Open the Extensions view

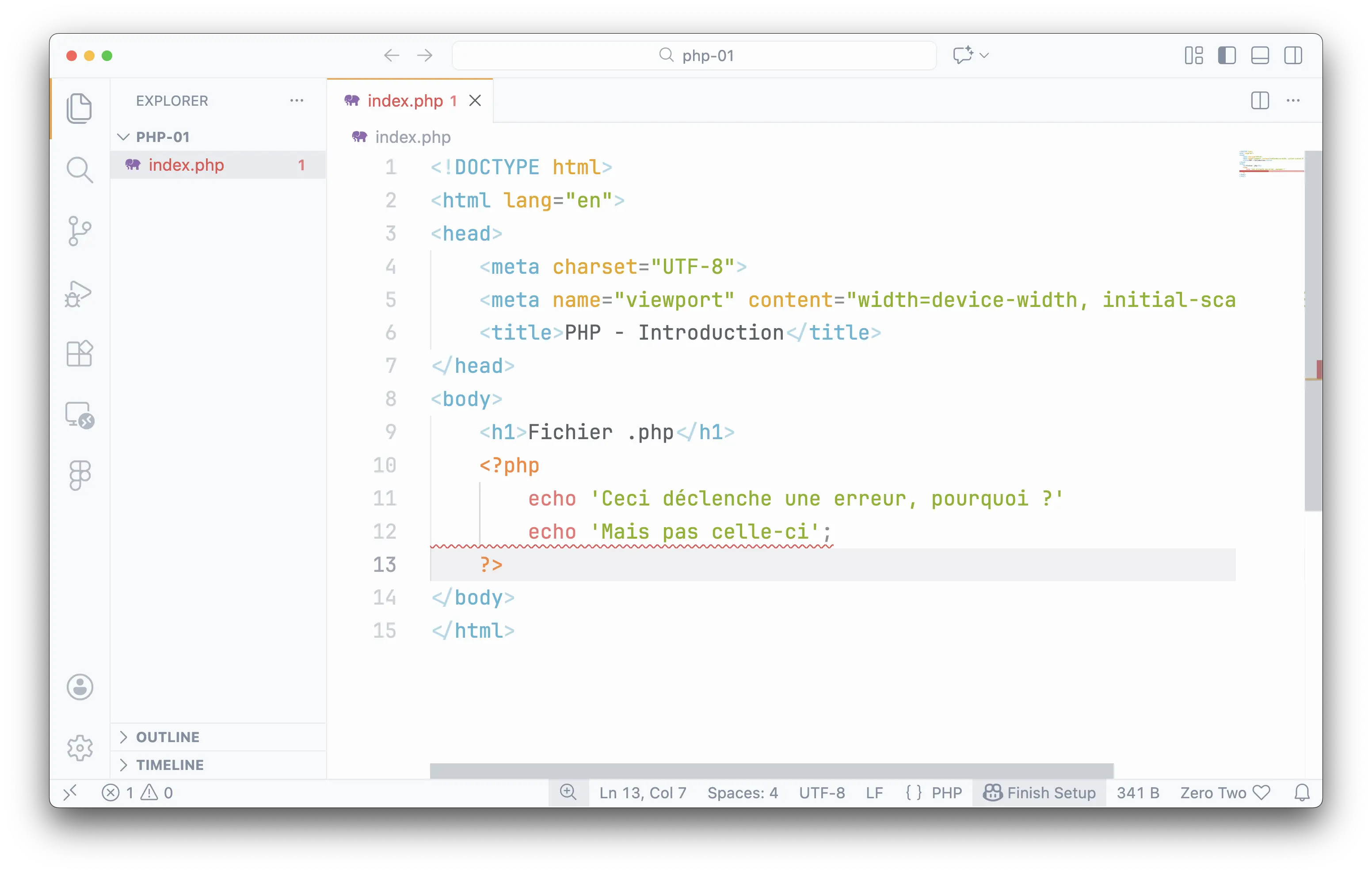tap(79, 353)
